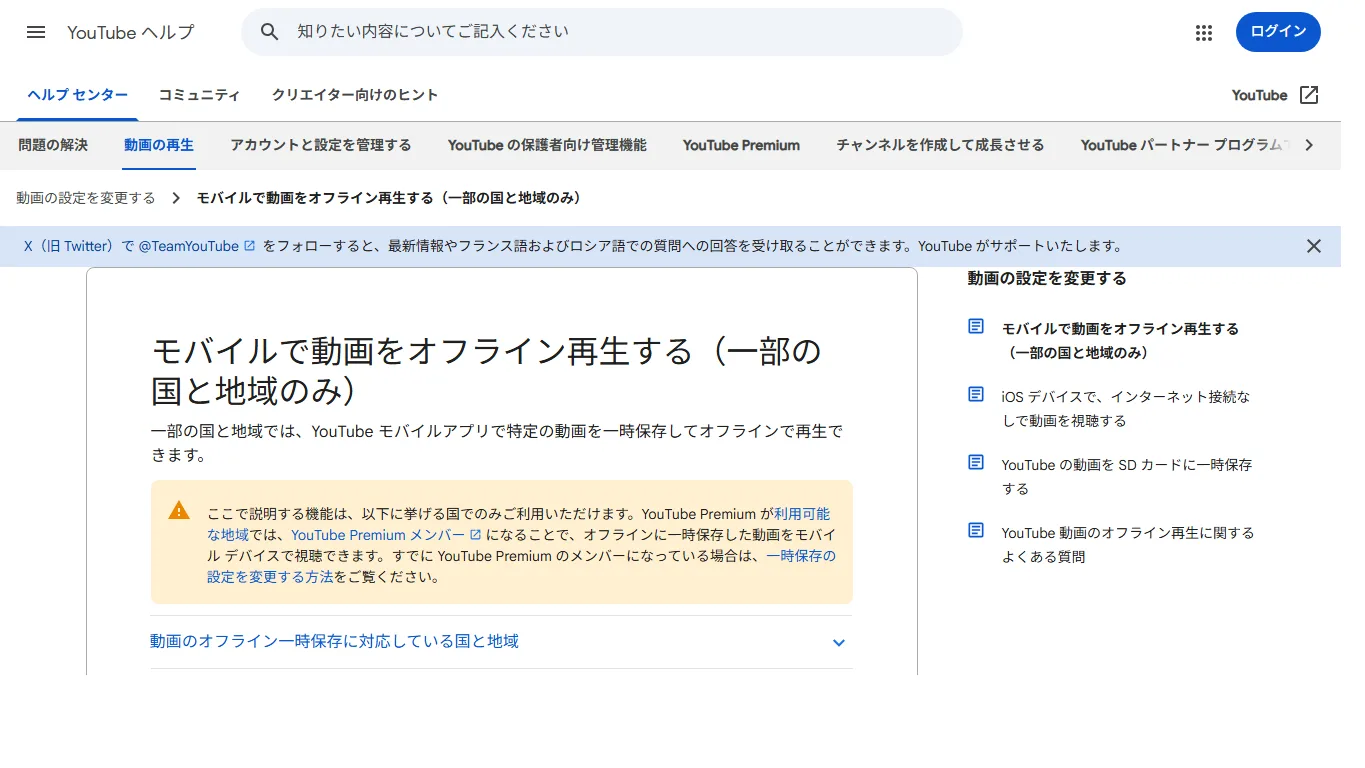Screen dimensions: 1365x768
Task: Click the sidebar heading 動画の設定を変更する
Action: click(x=1047, y=278)
